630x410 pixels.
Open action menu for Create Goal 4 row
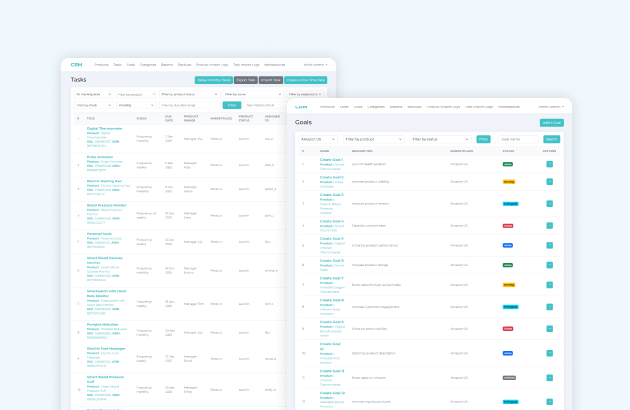pyautogui.click(x=549, y=226)
